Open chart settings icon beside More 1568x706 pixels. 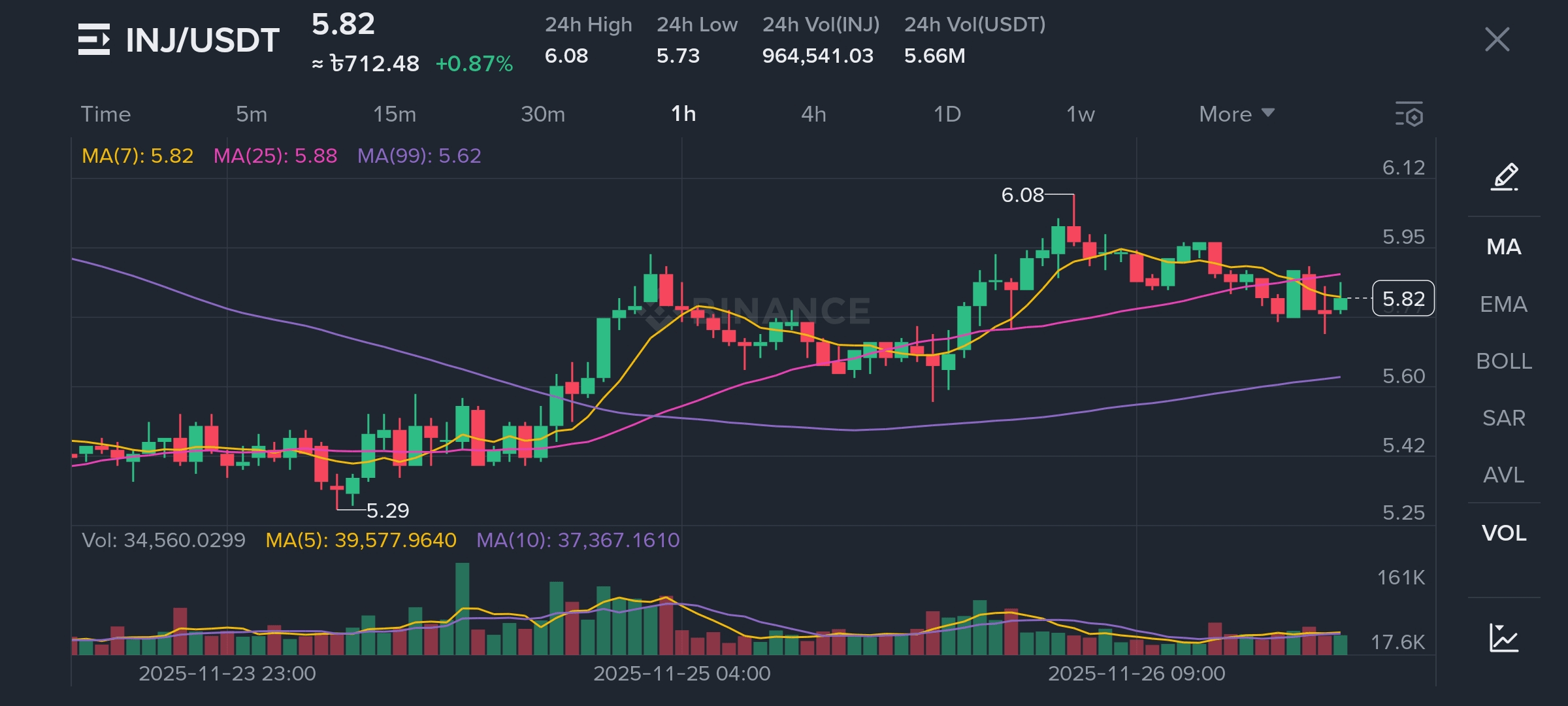click(1409, 114)
